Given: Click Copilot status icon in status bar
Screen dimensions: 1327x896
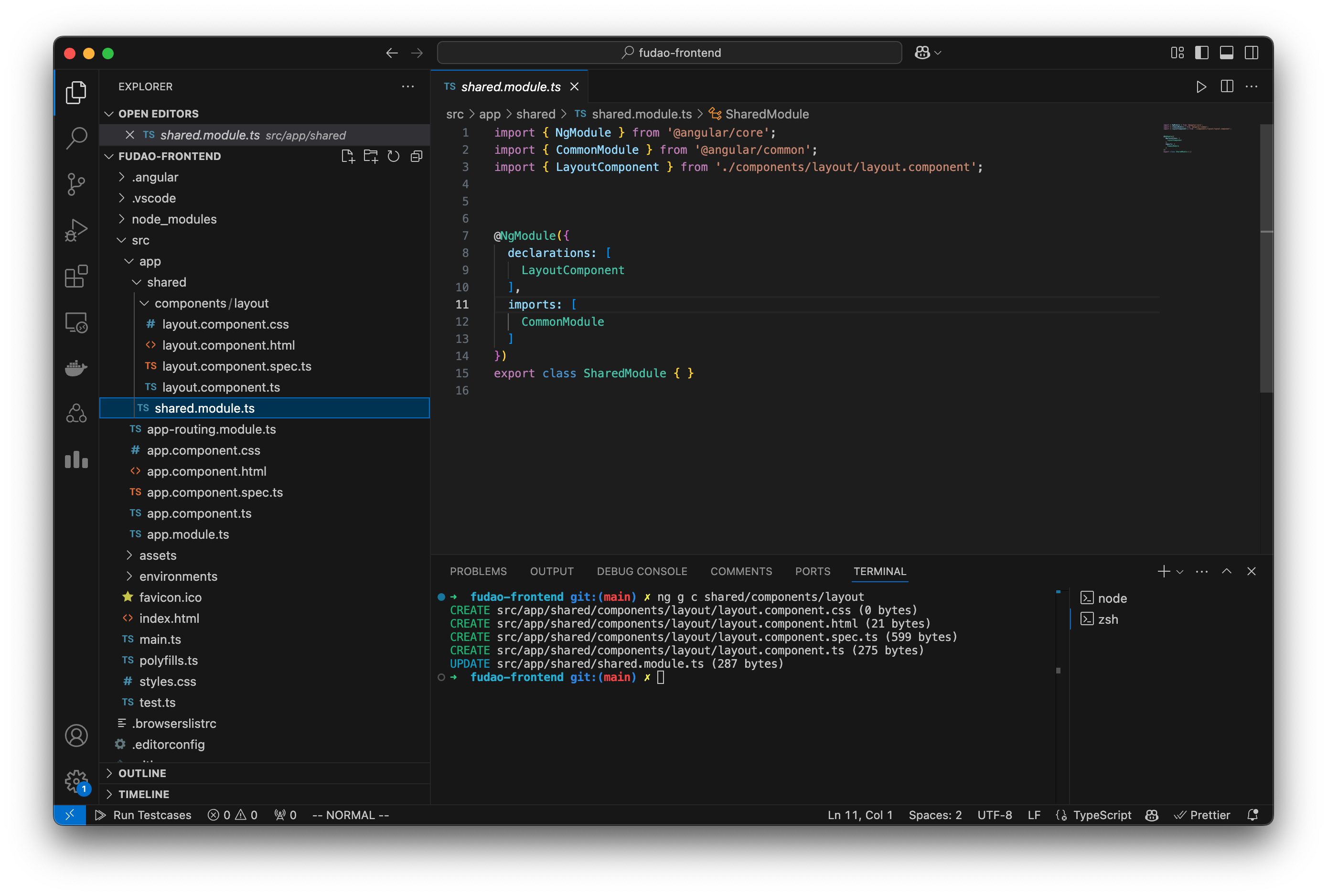Looking at the screenshot, I should 1152,815.
